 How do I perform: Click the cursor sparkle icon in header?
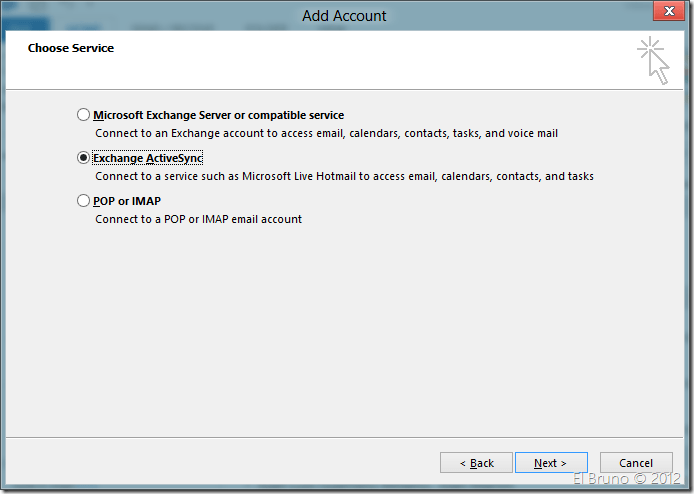pyautogui.click(x=653, y=59)
